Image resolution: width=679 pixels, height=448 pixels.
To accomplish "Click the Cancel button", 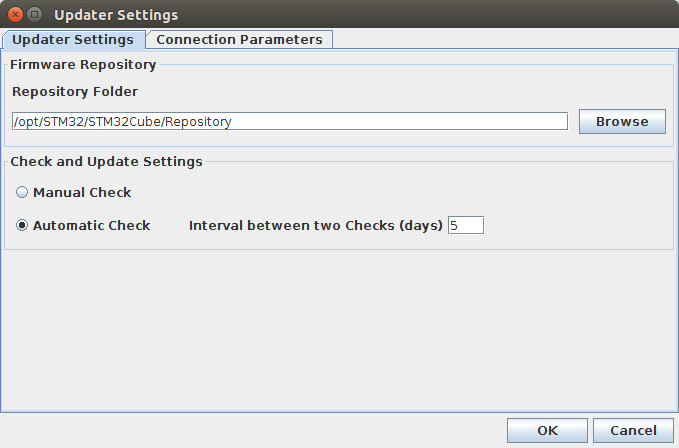I will click(626, 431).
